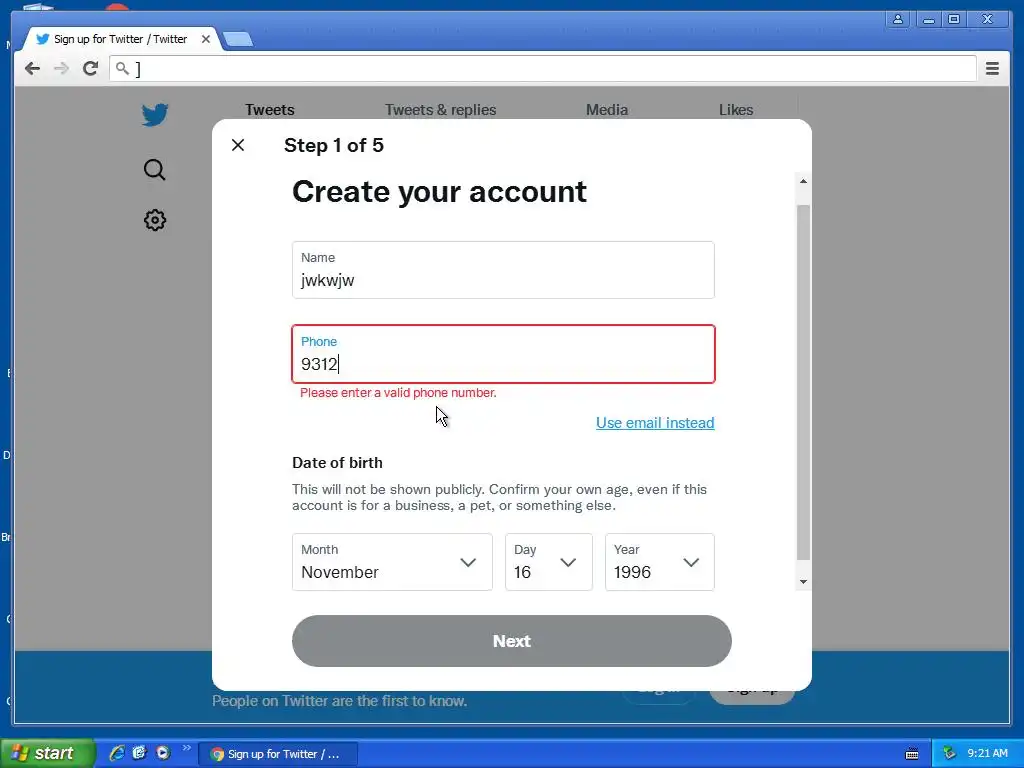Image resolution: width=1024 pixels, height=768 pixels.
Task: Click the Phone input field
Action: pyautogui.click(x=503, y=354)
